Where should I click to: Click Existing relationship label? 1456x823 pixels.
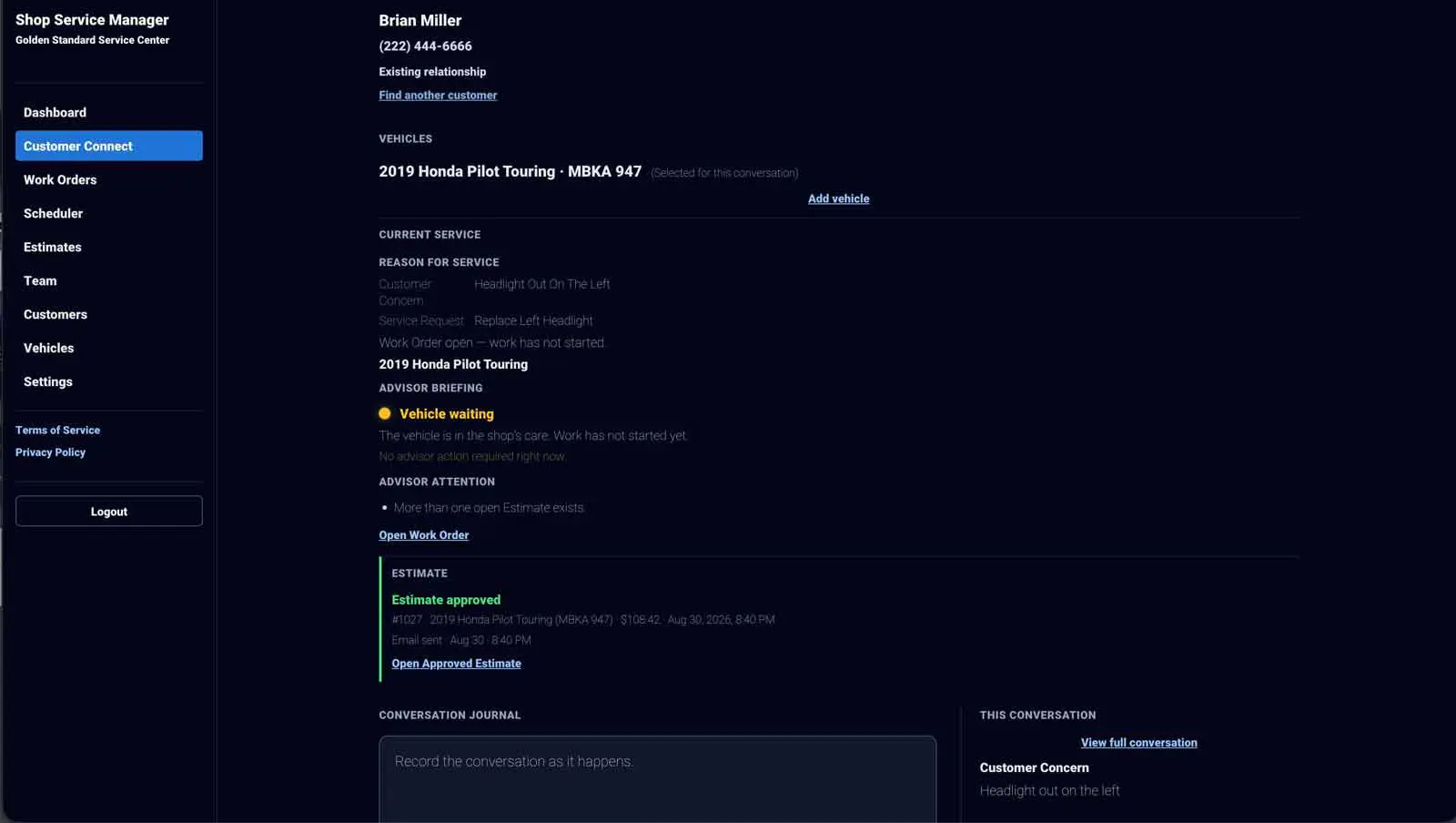[x=432, y=71]
